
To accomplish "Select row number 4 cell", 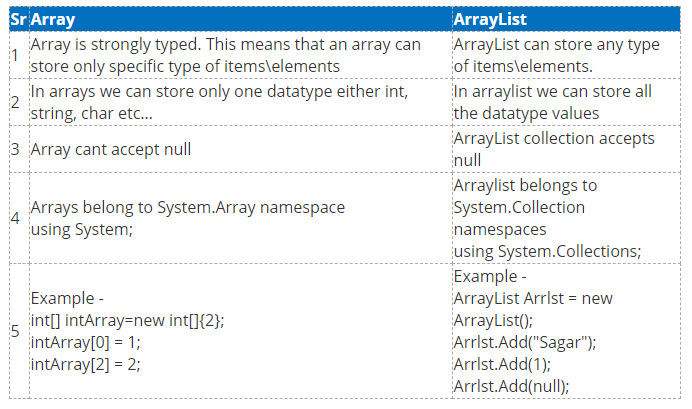I will tap(19, 218).
